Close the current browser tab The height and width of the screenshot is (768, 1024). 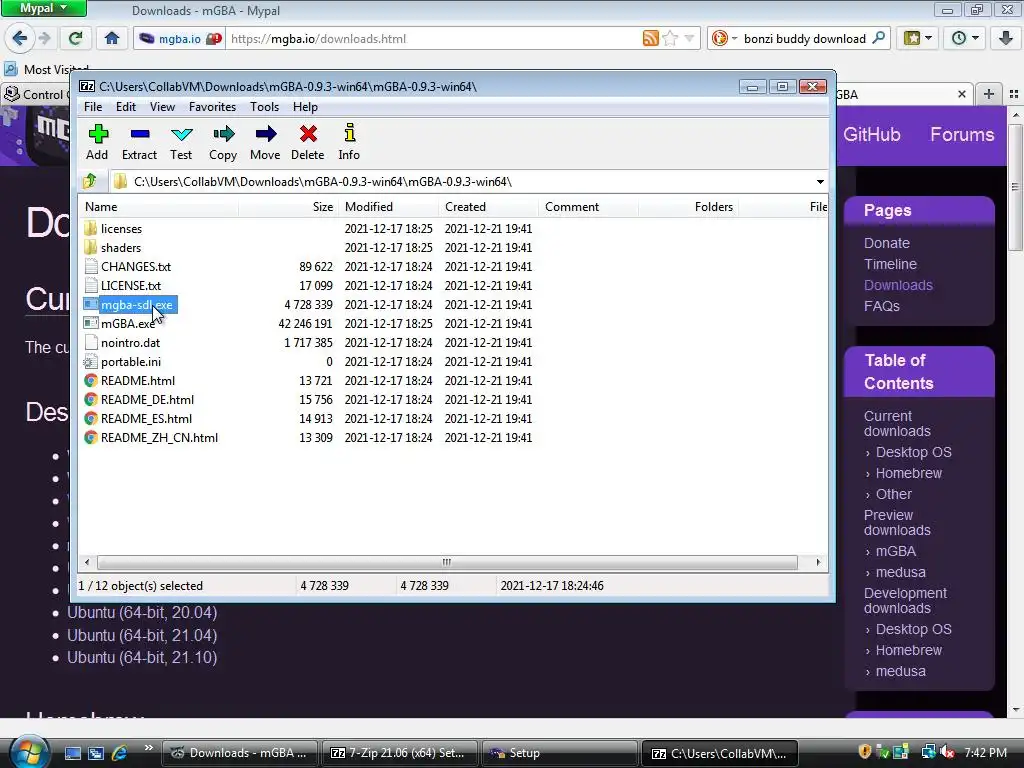(962, 94)
